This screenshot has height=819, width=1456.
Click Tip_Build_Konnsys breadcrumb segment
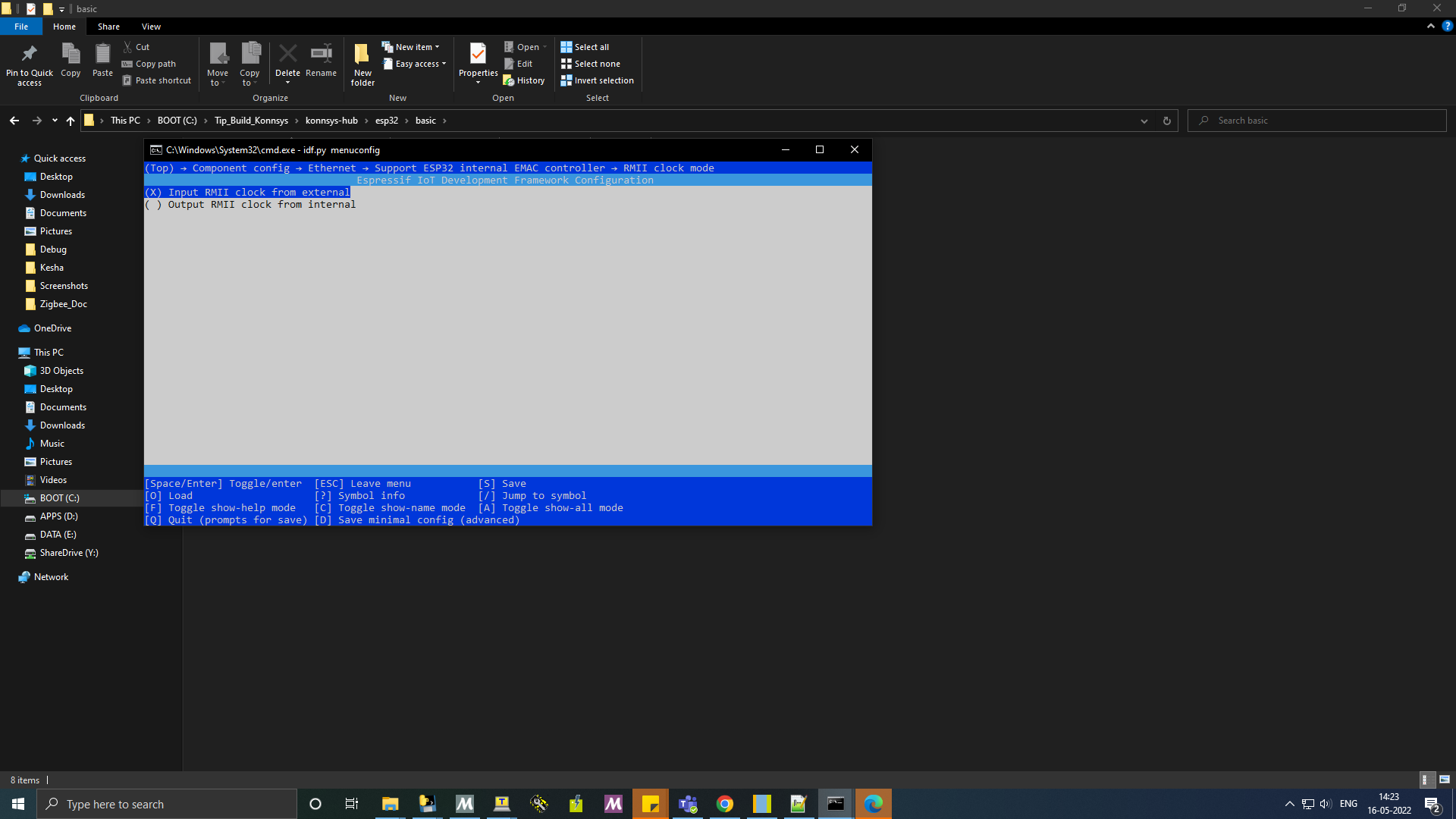point(251,121)
